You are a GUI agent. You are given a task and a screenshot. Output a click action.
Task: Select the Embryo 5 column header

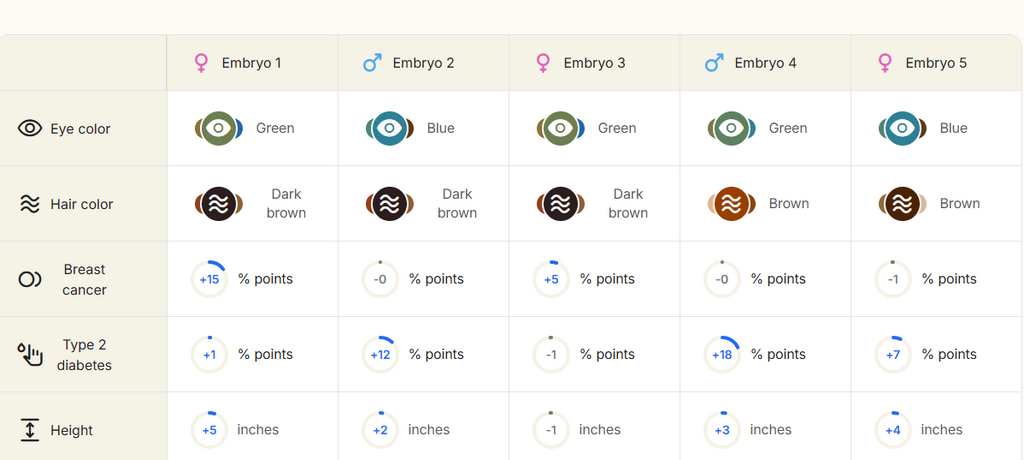click(x=936, y=63)
